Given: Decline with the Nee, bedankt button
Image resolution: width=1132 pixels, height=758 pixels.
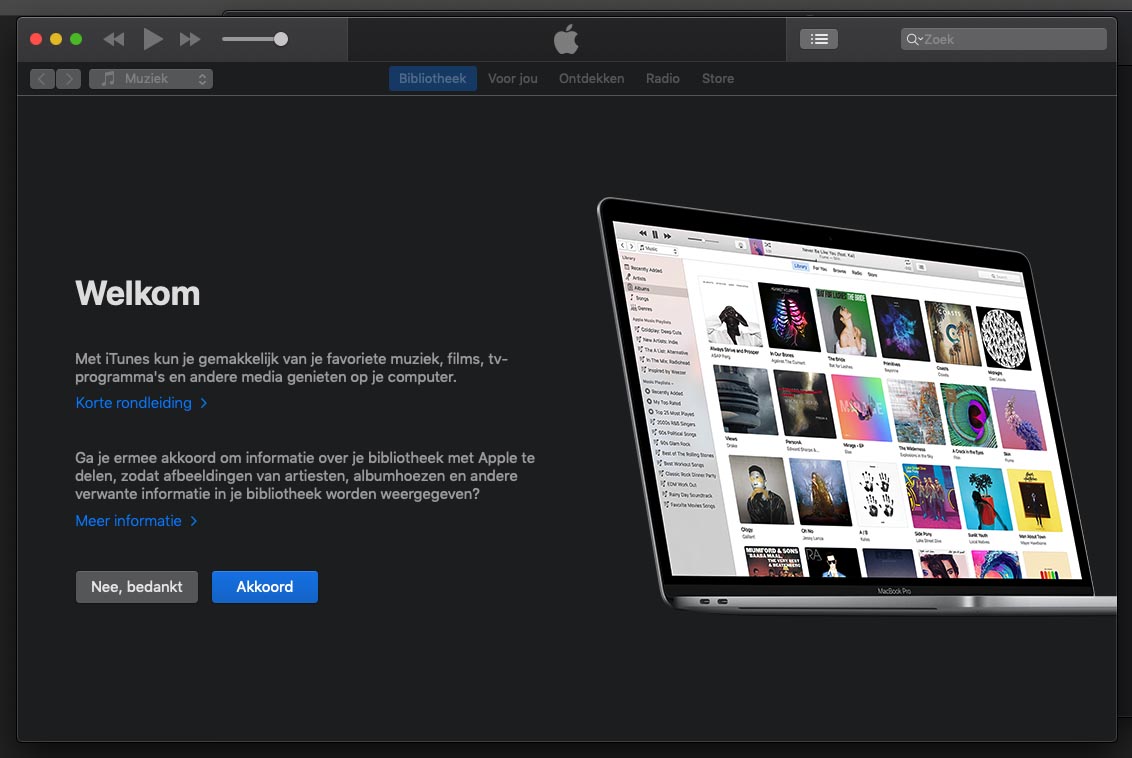Looking at the screenshot, I should (136, 587).
